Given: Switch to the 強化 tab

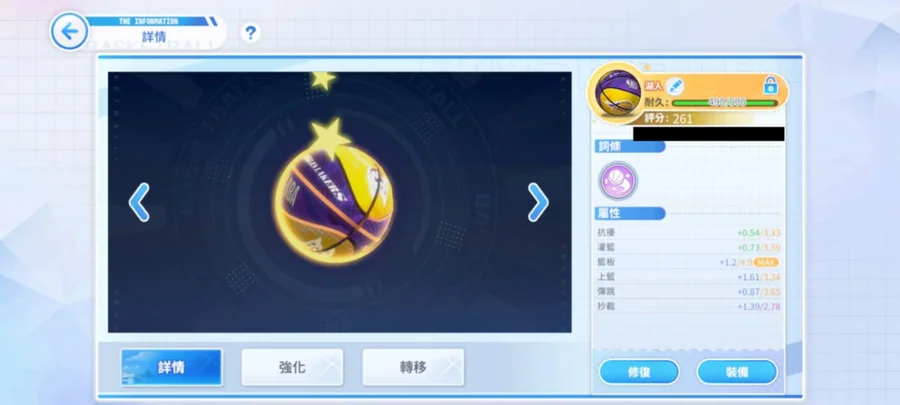Looking at the screenshot, I should click(x=292, y=367).
